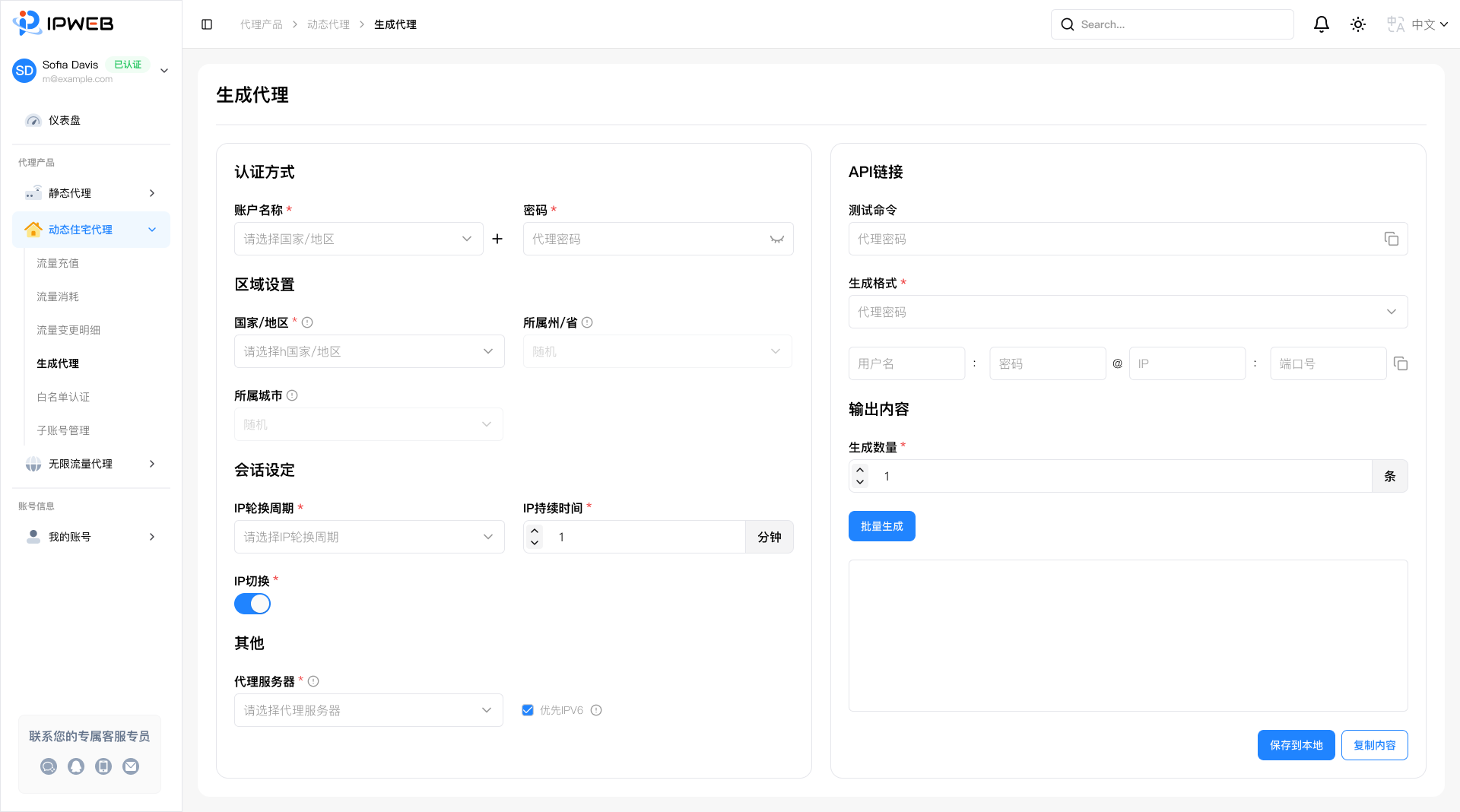Copy the API link format with the copy icon
Screen dimensions: 1460x812
[x=1401, y=363]
